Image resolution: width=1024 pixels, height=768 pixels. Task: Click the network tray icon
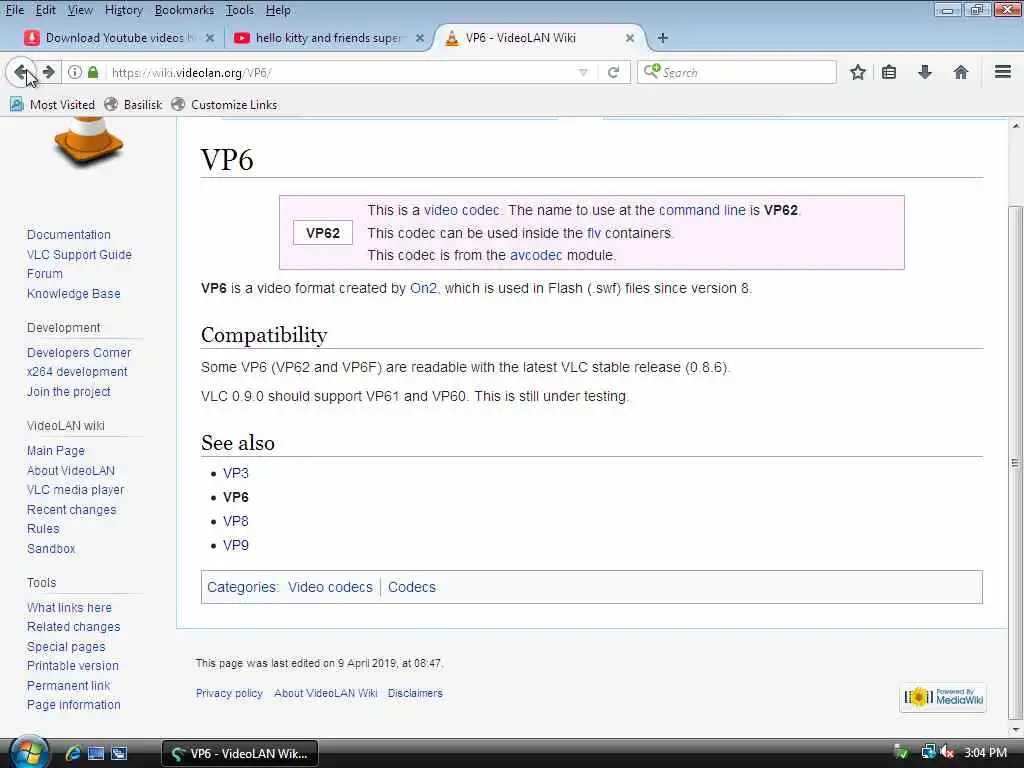point(928,752)
